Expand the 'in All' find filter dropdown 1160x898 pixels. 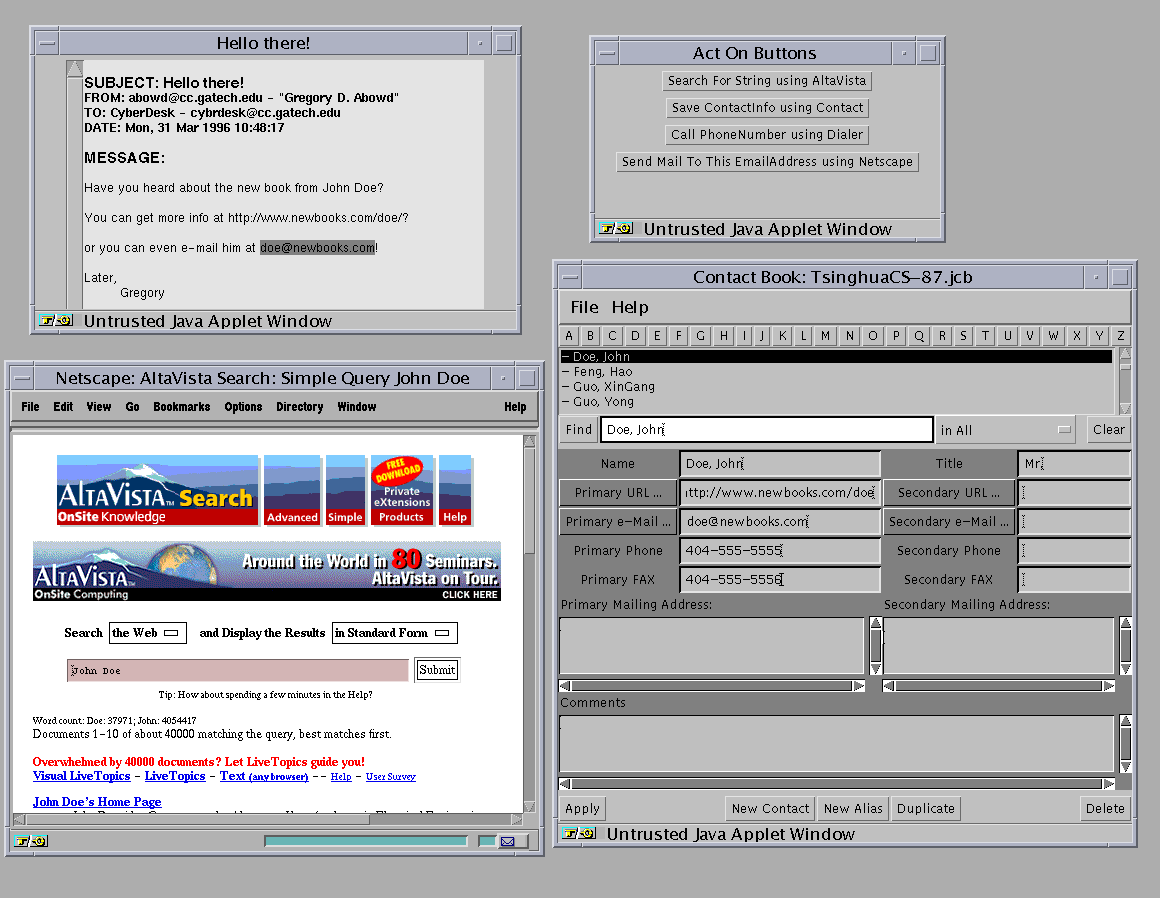click(1005, 430)
